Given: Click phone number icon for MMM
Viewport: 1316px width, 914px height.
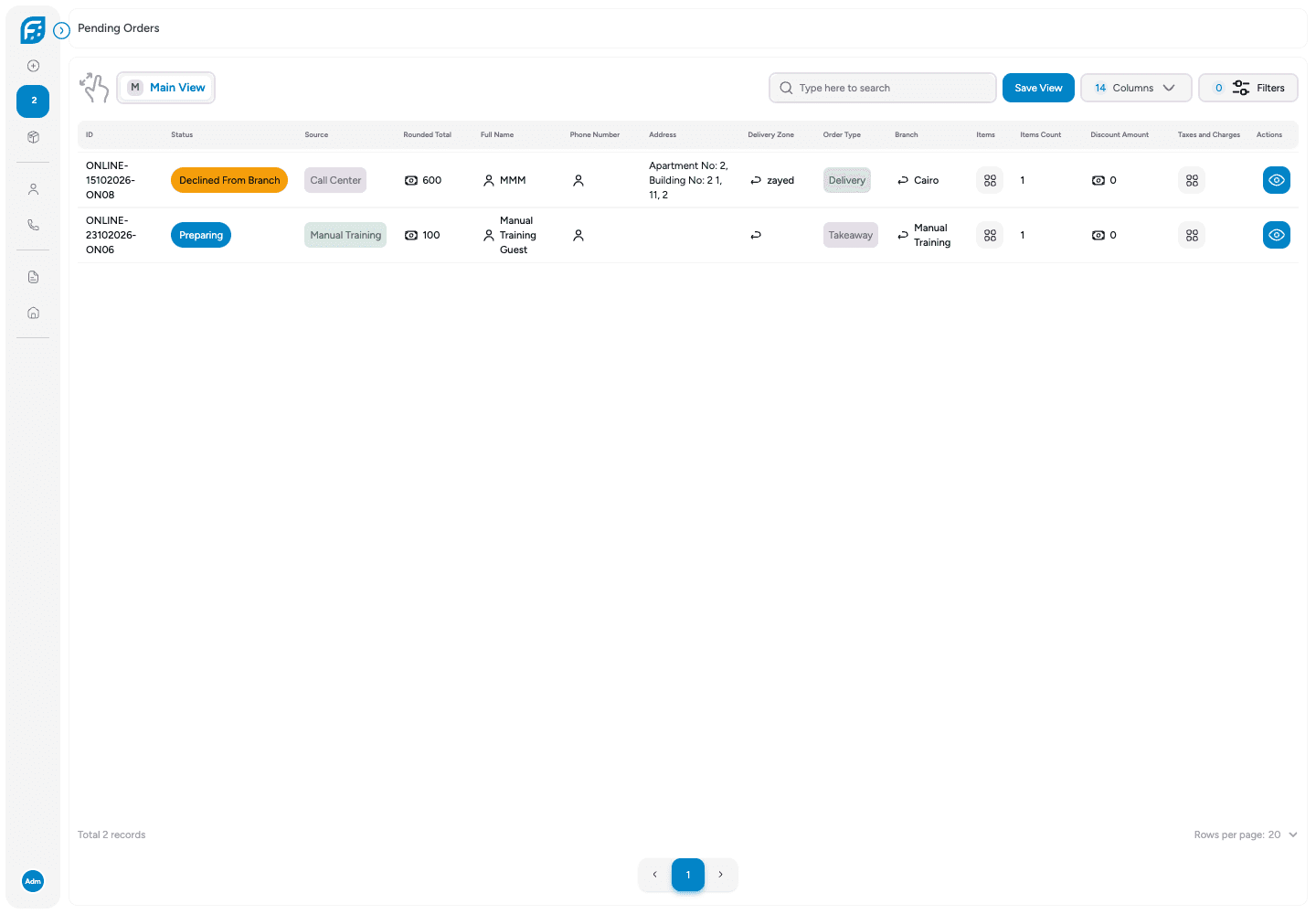Looking at the screenshot, I should [578, 180].
